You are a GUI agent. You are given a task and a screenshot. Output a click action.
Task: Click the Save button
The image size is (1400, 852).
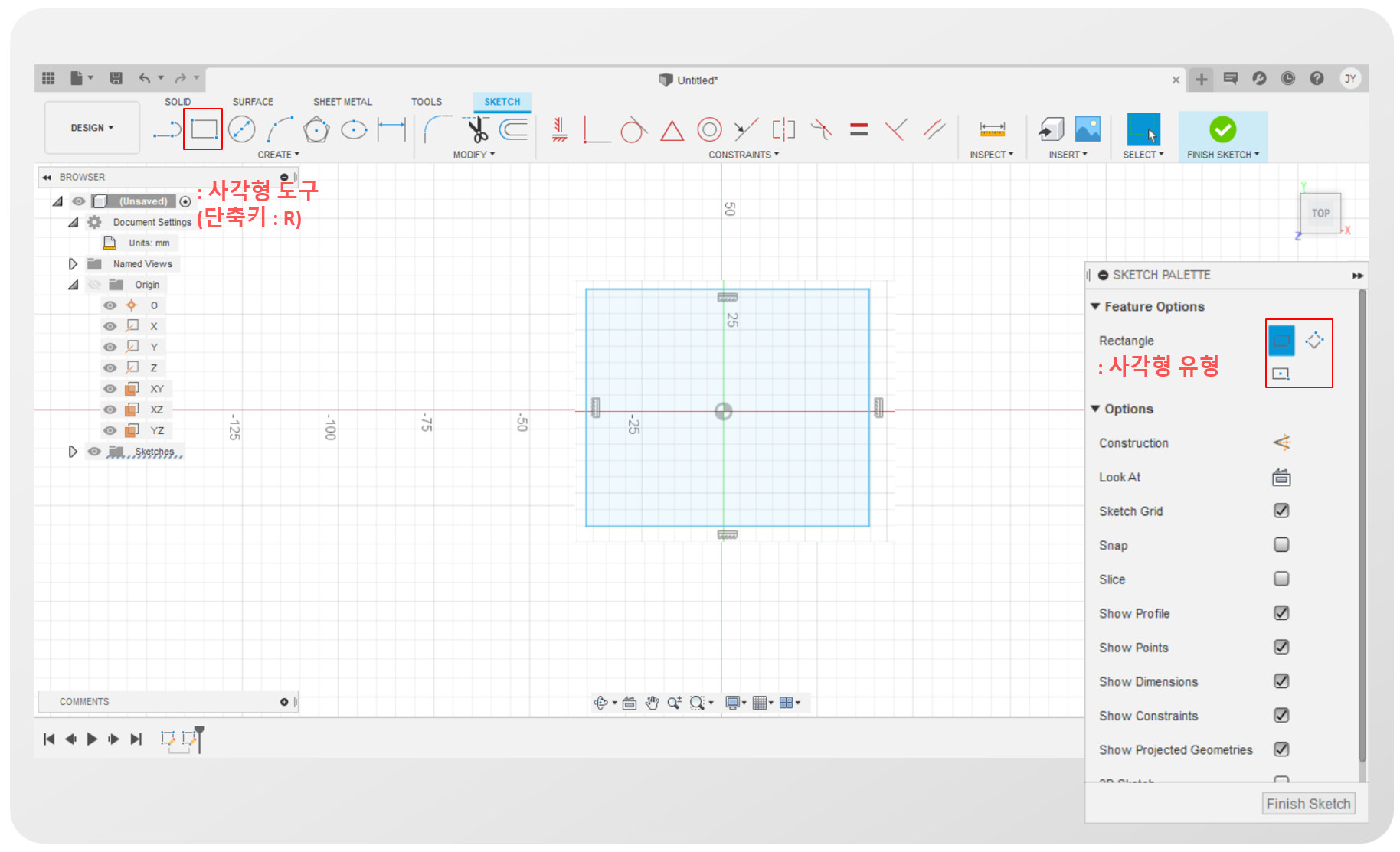(x=116, y=78)
